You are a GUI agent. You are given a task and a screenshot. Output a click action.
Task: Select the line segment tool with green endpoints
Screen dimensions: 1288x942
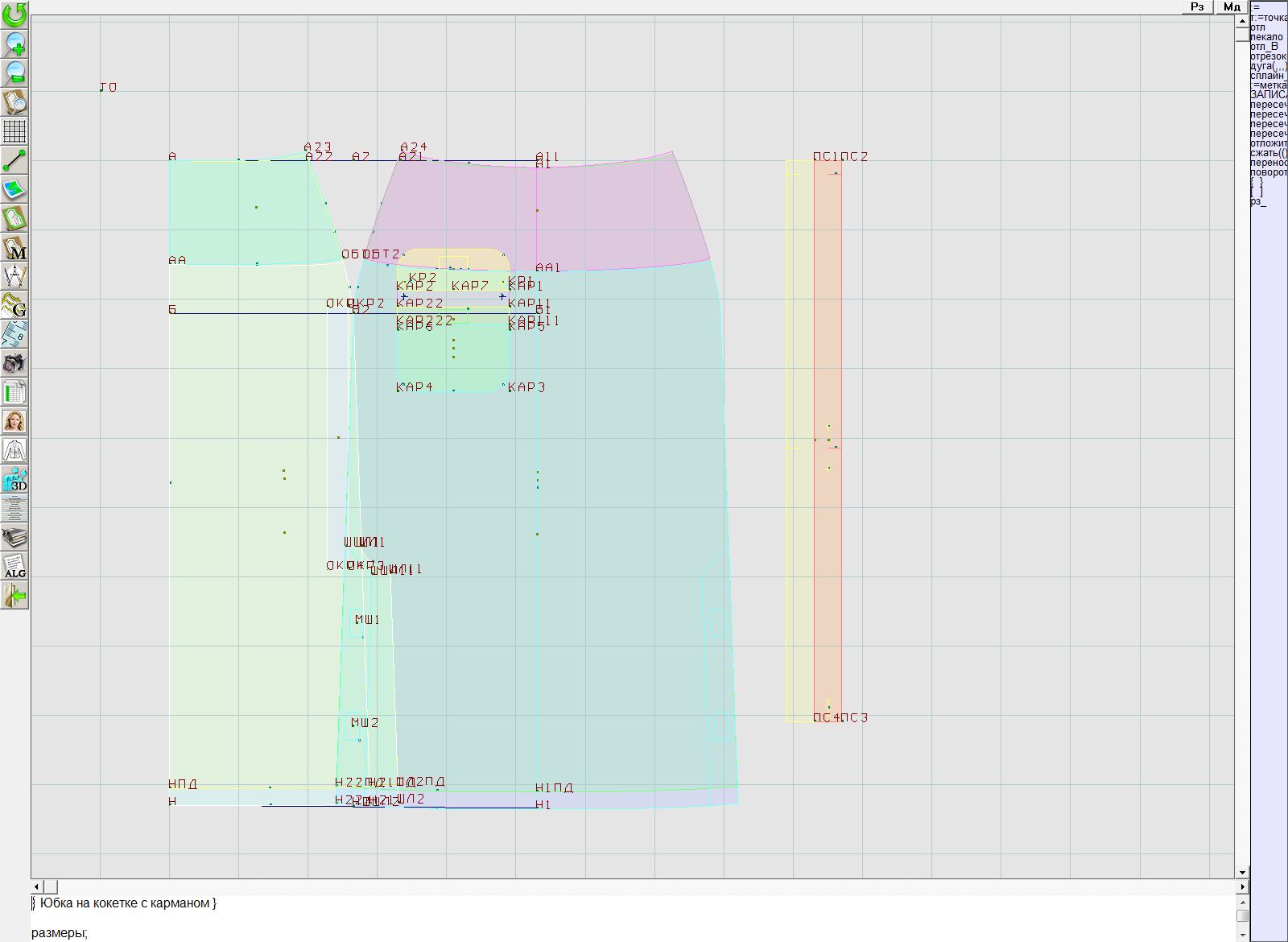click(x=14, y=160)
